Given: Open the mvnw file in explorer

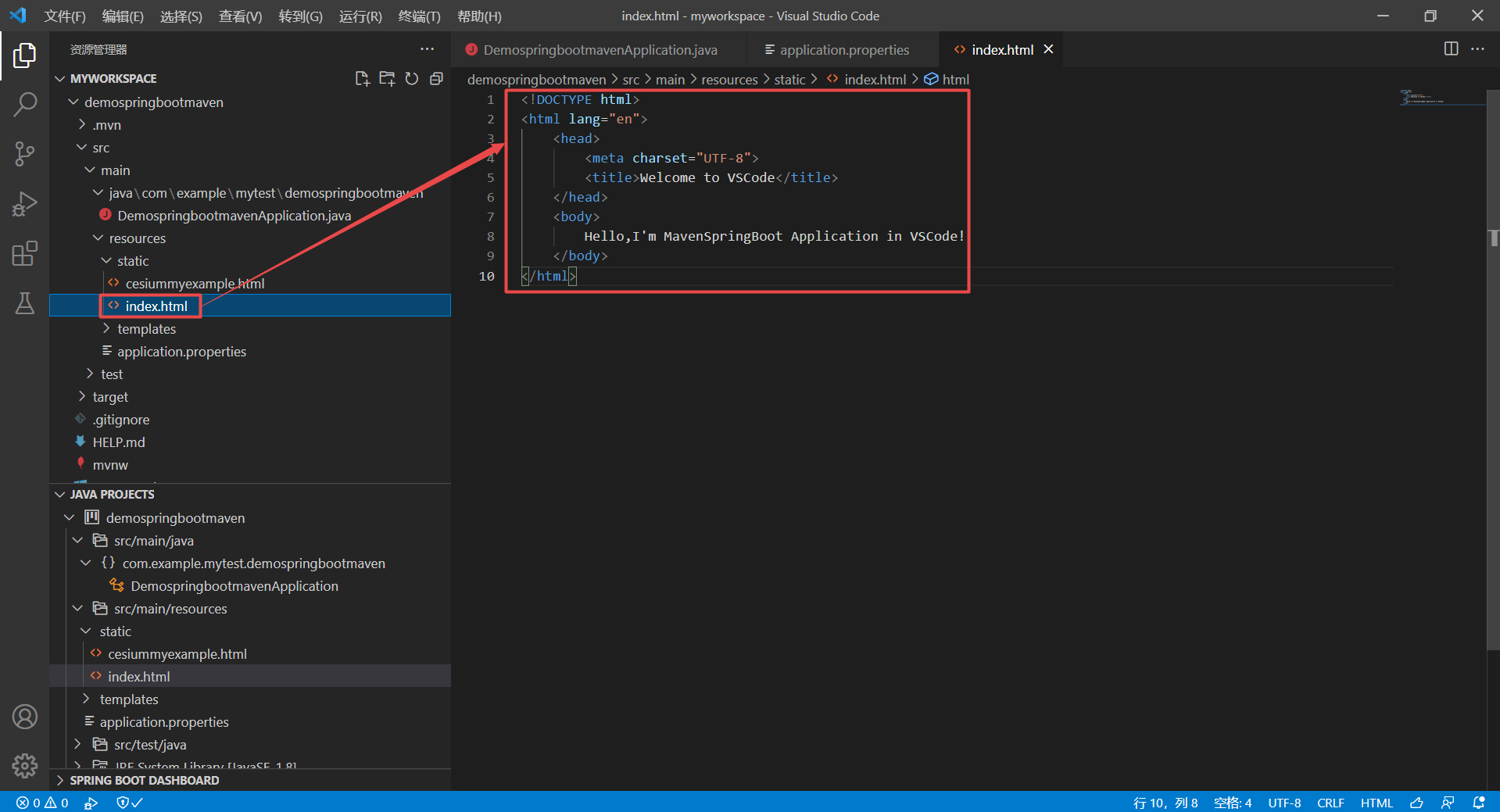Looking at the screenshot, I should [x=110, y=465].
